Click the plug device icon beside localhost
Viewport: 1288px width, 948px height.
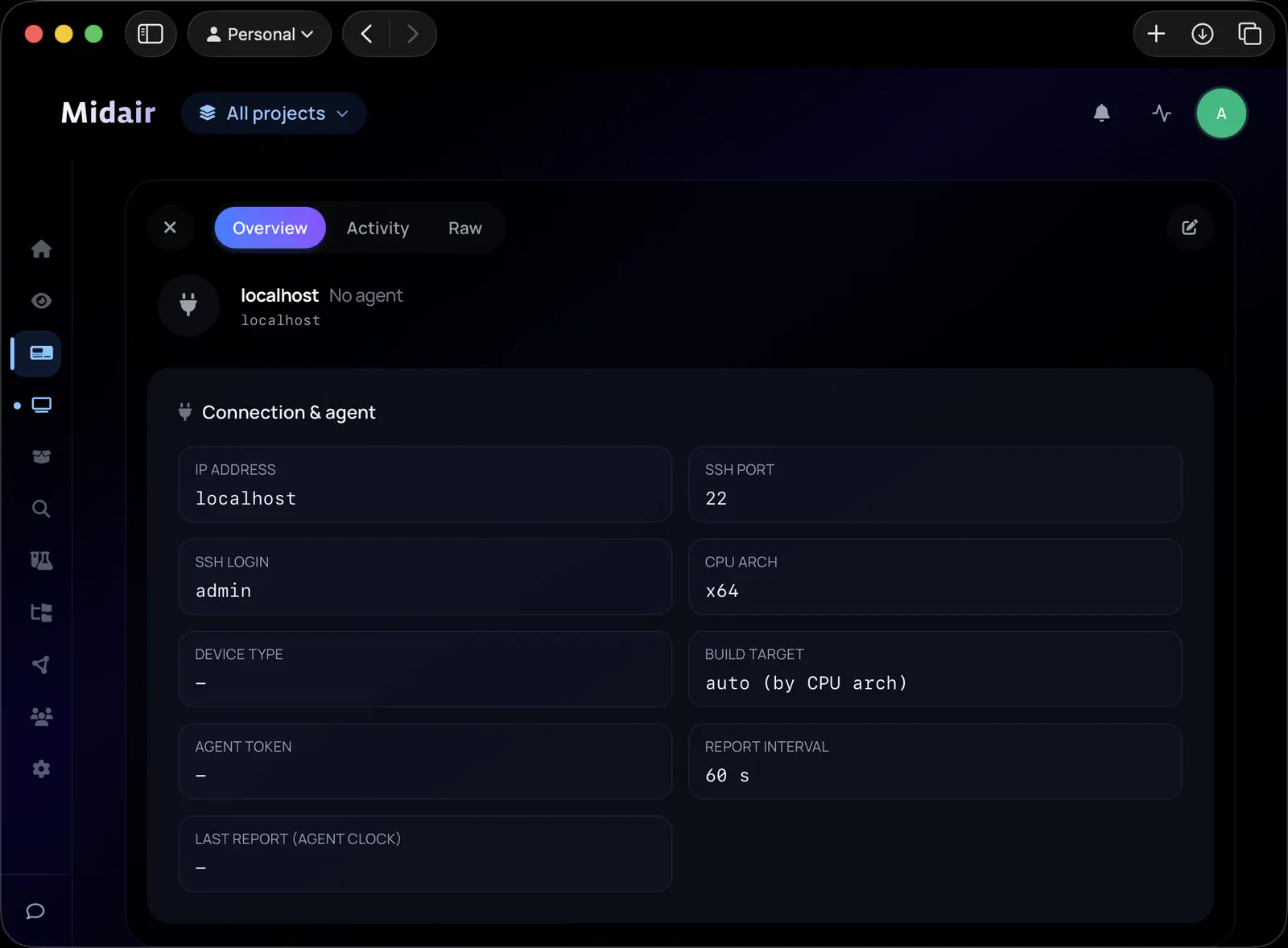coord(188,305)
